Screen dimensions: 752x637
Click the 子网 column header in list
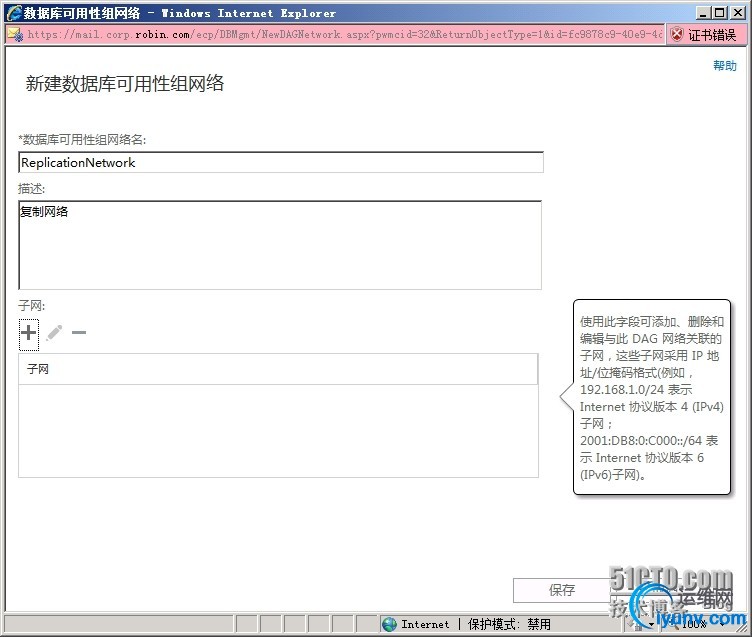coord(278,369)
